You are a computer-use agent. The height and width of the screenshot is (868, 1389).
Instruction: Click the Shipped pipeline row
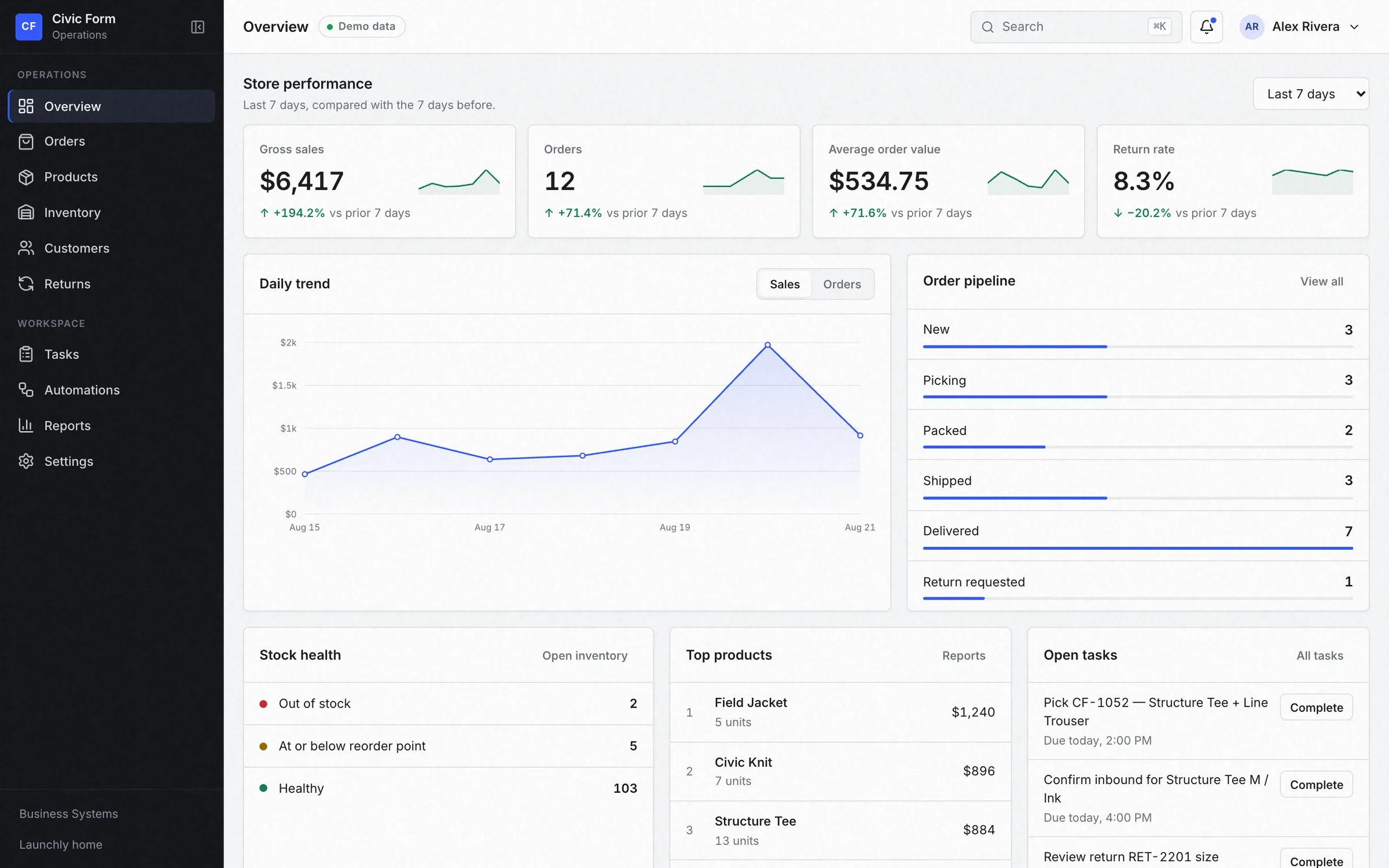tap(1138, 485)
